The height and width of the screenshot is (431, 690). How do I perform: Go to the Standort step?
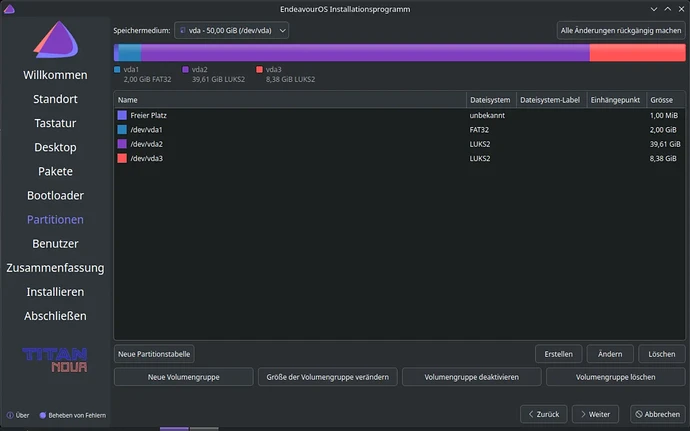click(x=55, y=99)
